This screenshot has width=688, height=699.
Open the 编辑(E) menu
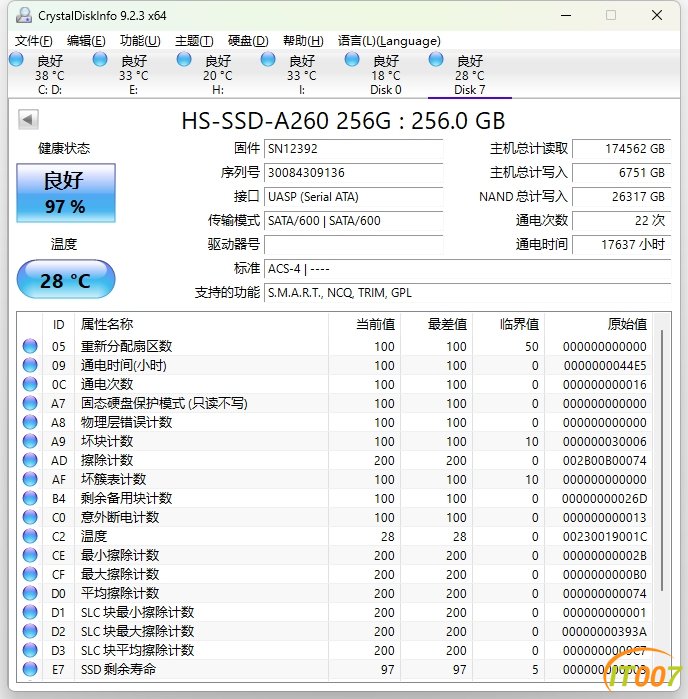click(x=86, y=41)
